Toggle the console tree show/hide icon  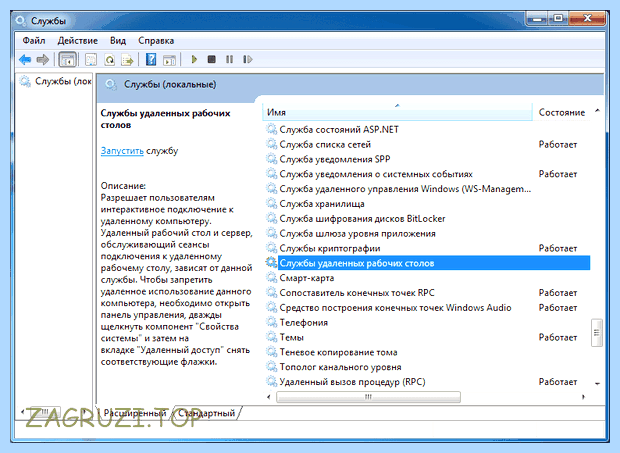67,60
